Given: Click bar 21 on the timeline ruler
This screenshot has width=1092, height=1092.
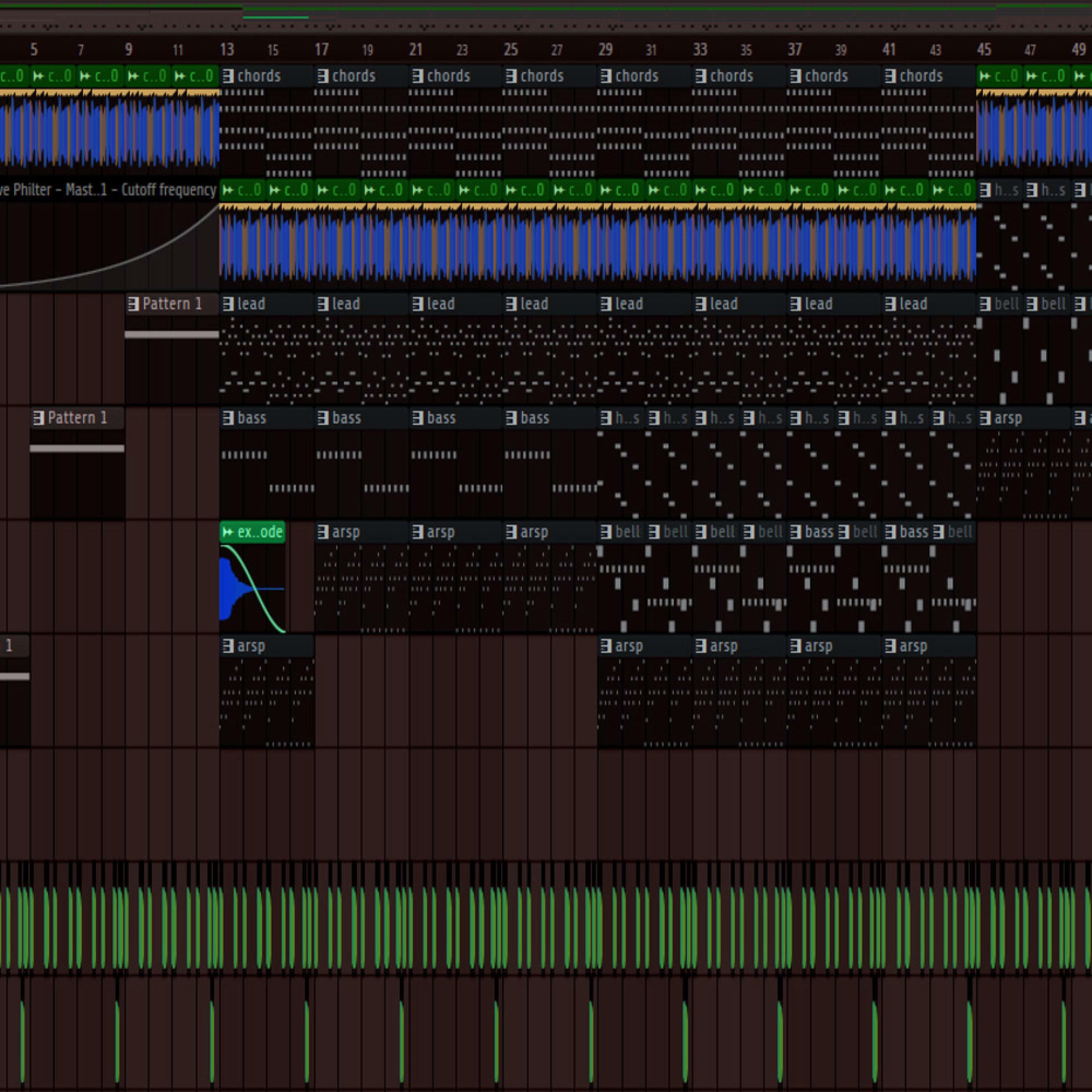Looking at the screenshot, I should (416, 50).
